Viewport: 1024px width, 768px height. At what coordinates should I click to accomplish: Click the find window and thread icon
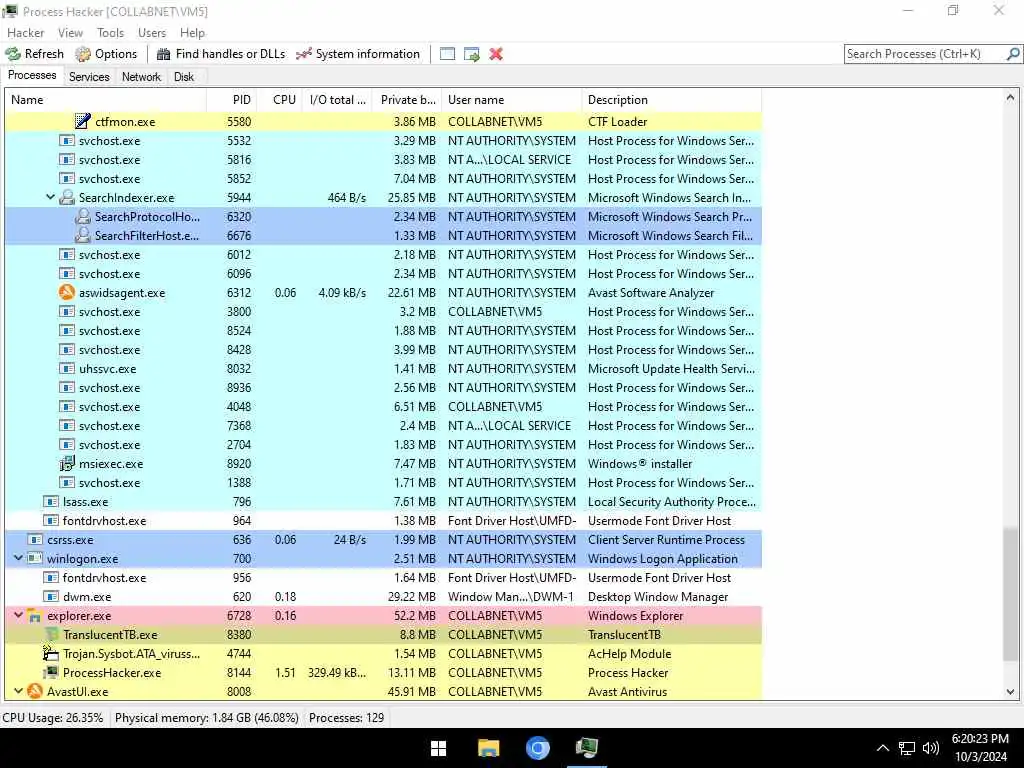pyautogui.click(x=472, y=54)
